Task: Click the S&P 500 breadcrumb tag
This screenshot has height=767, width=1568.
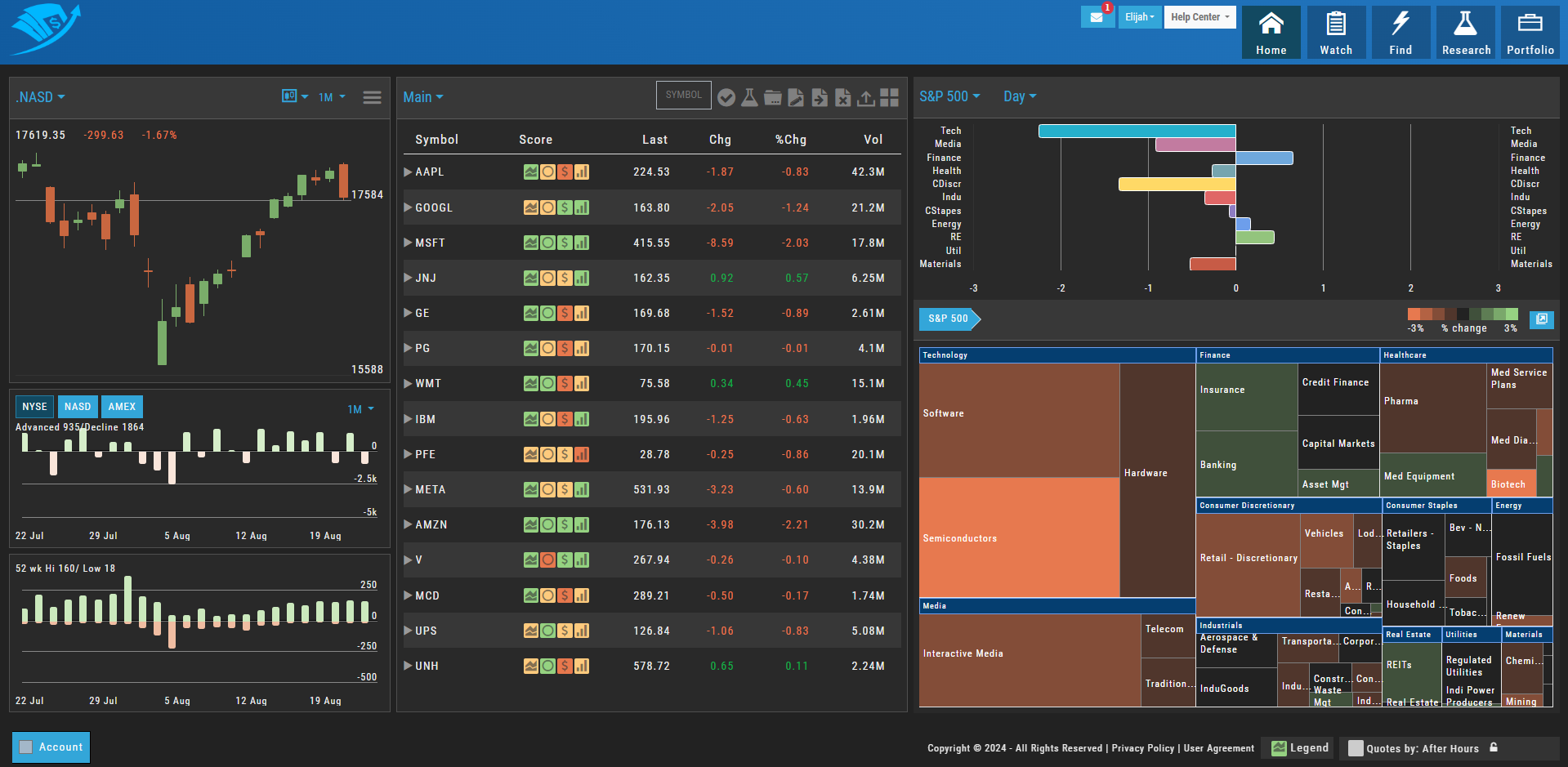Action: pos(949,319)
